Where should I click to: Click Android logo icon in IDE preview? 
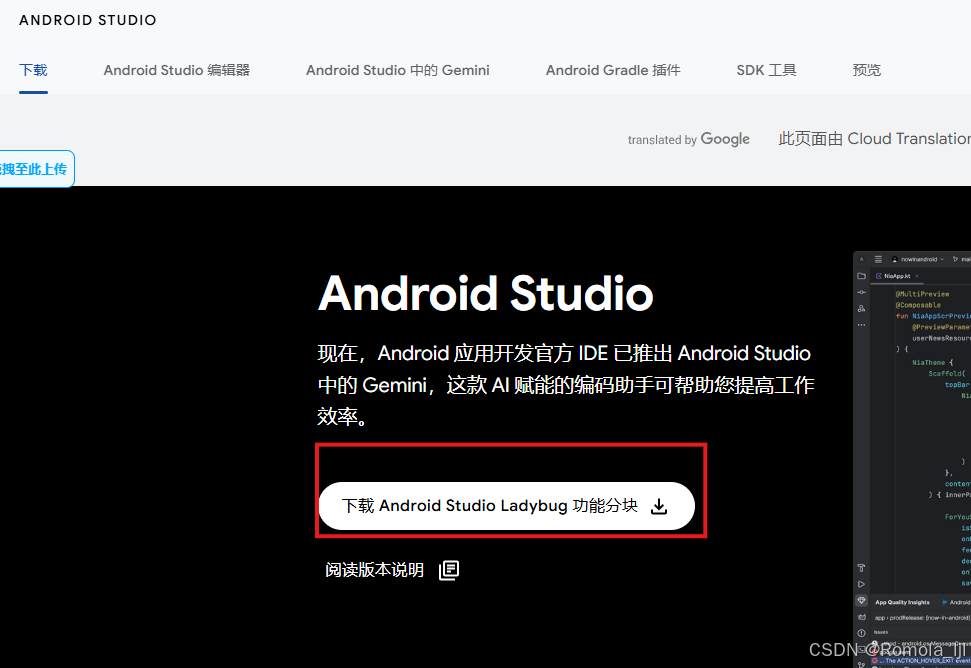(861, 259)
